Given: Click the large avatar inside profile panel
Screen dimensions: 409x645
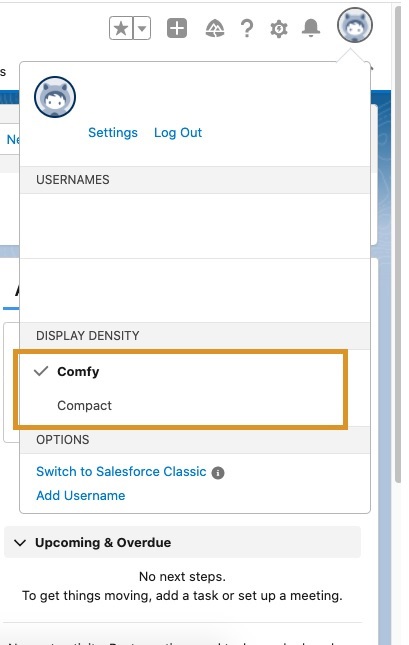Looking at the screenshot, I should pyautogui.click(x=55, y=97).
